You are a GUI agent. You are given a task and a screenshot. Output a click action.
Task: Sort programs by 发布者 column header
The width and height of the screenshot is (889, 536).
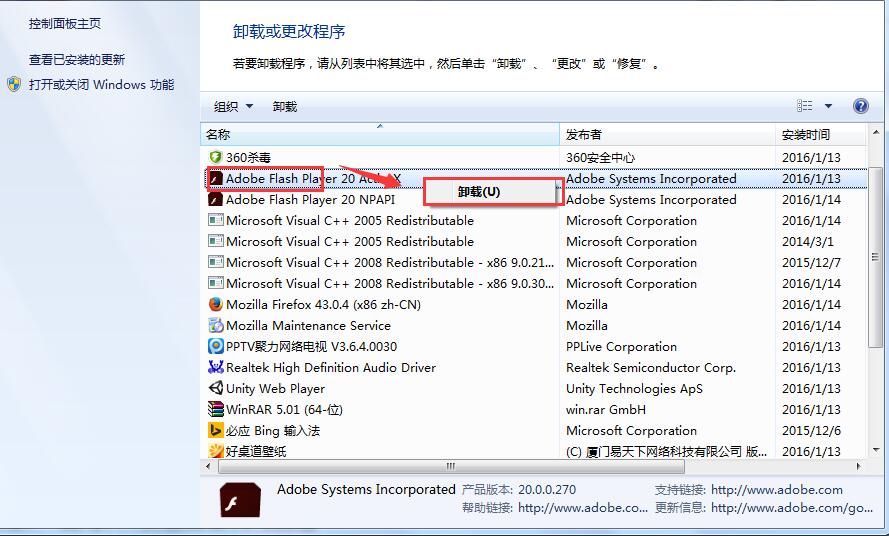pyautogui.click(x=667, y=135)
